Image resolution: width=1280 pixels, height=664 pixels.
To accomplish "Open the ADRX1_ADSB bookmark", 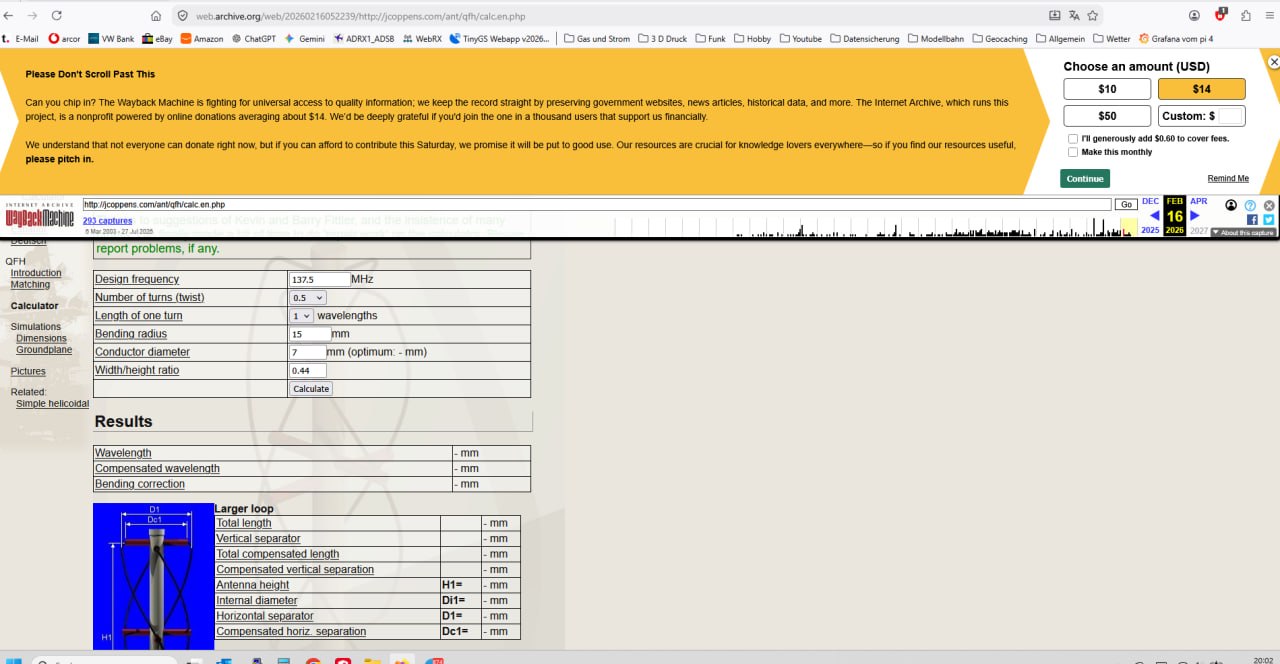I will tap(364, 39).
